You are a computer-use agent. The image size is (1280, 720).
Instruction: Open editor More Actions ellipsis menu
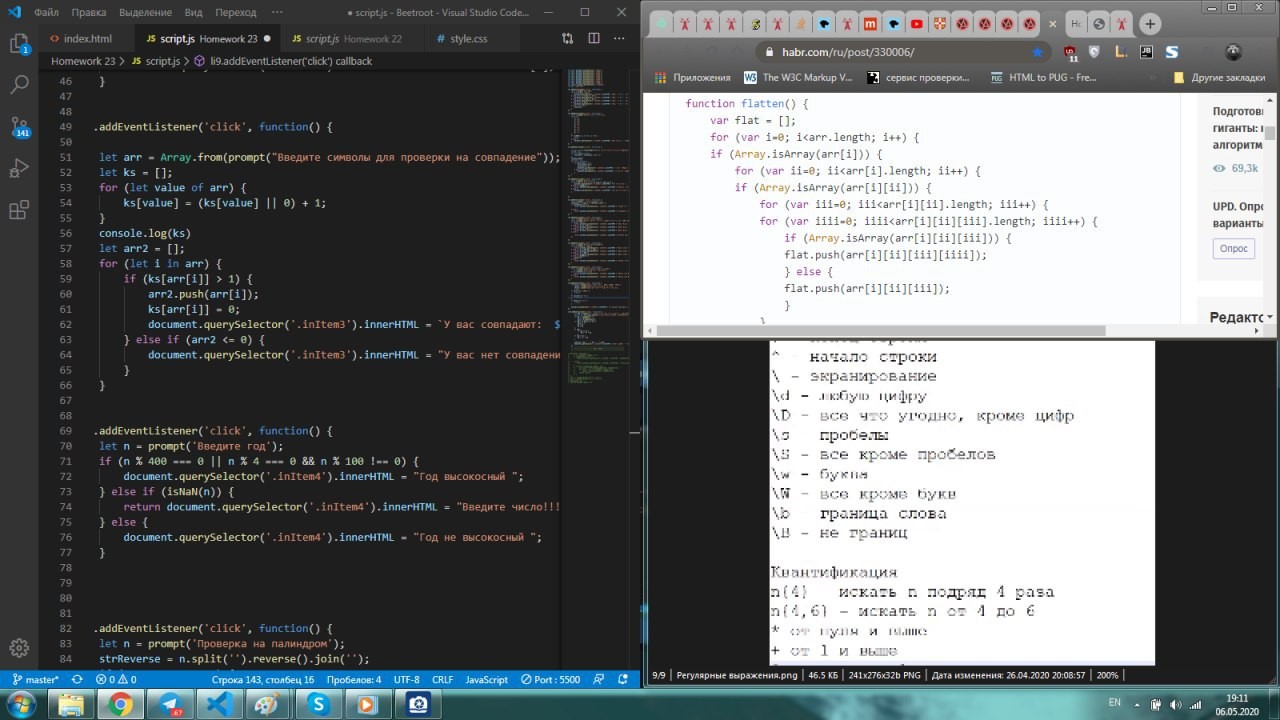pyautogui.click(x=620, y=38)
